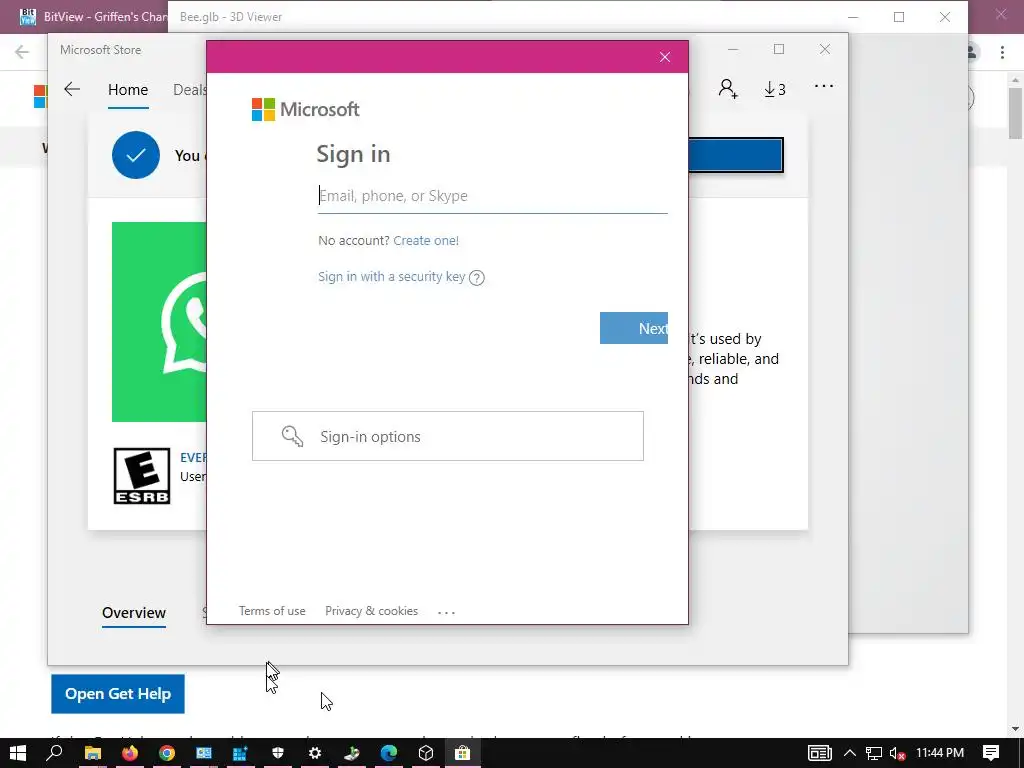Open the security key help icon
The image size is (1024, 768).
coord(477,278)
